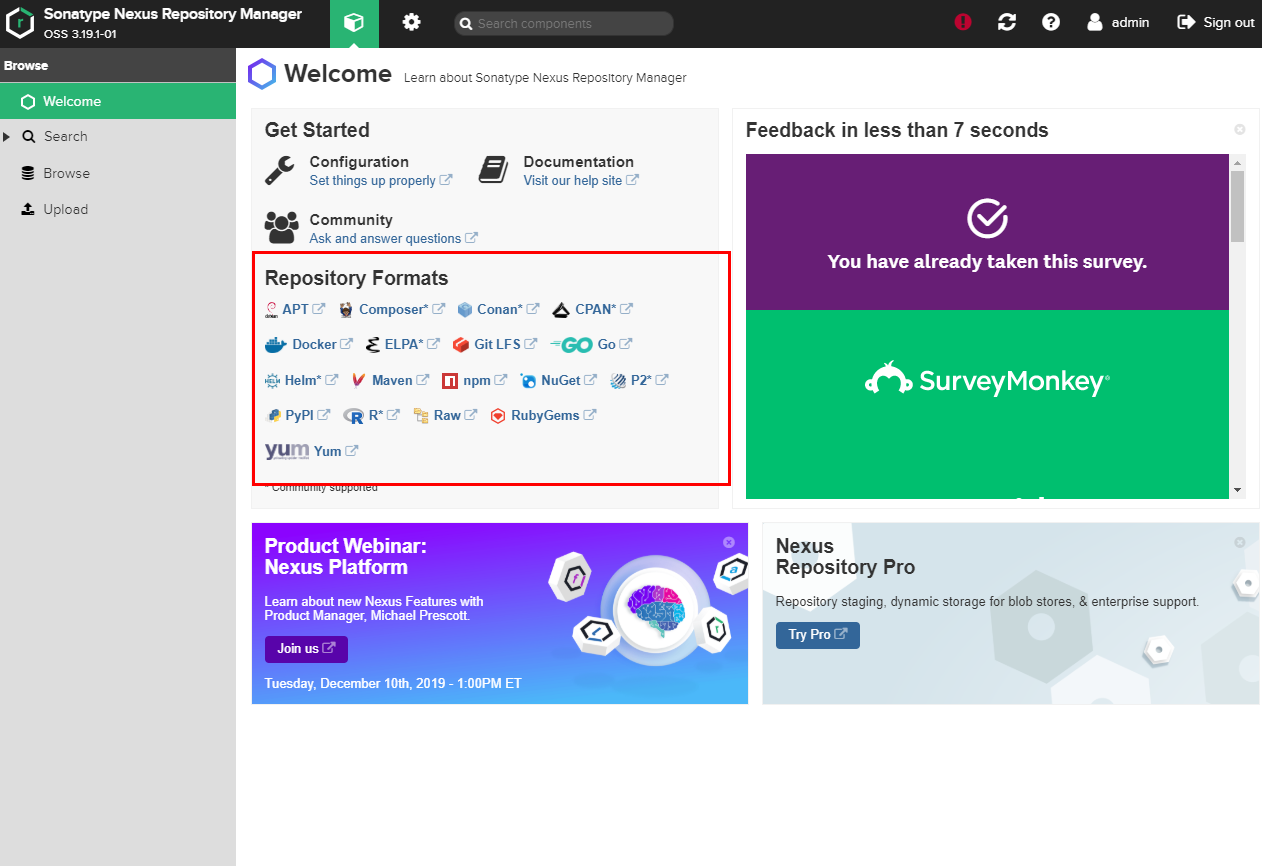Click the Community people icon
1262x866 pixels.
coord(281,228)
